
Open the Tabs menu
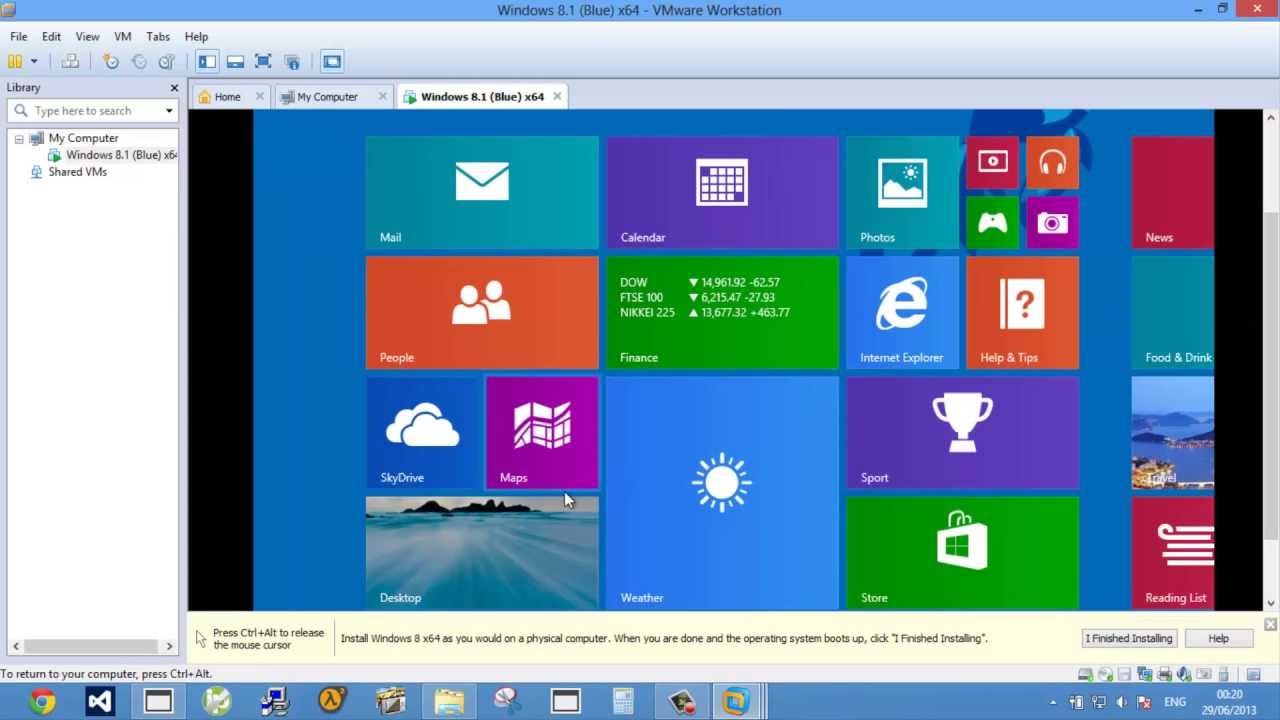tap(158, 36)
